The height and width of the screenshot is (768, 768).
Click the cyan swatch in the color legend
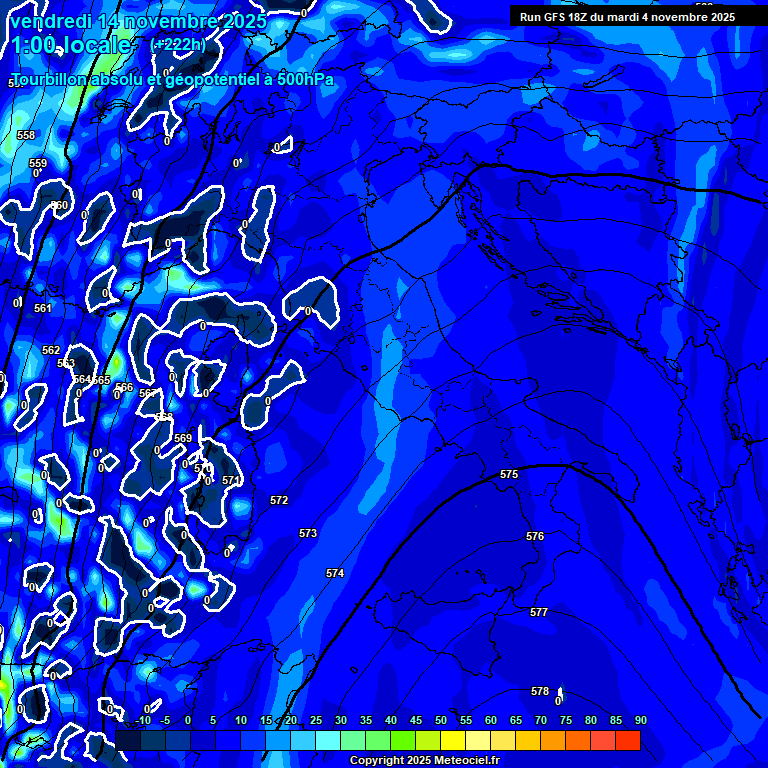click(x=327, y=740)
